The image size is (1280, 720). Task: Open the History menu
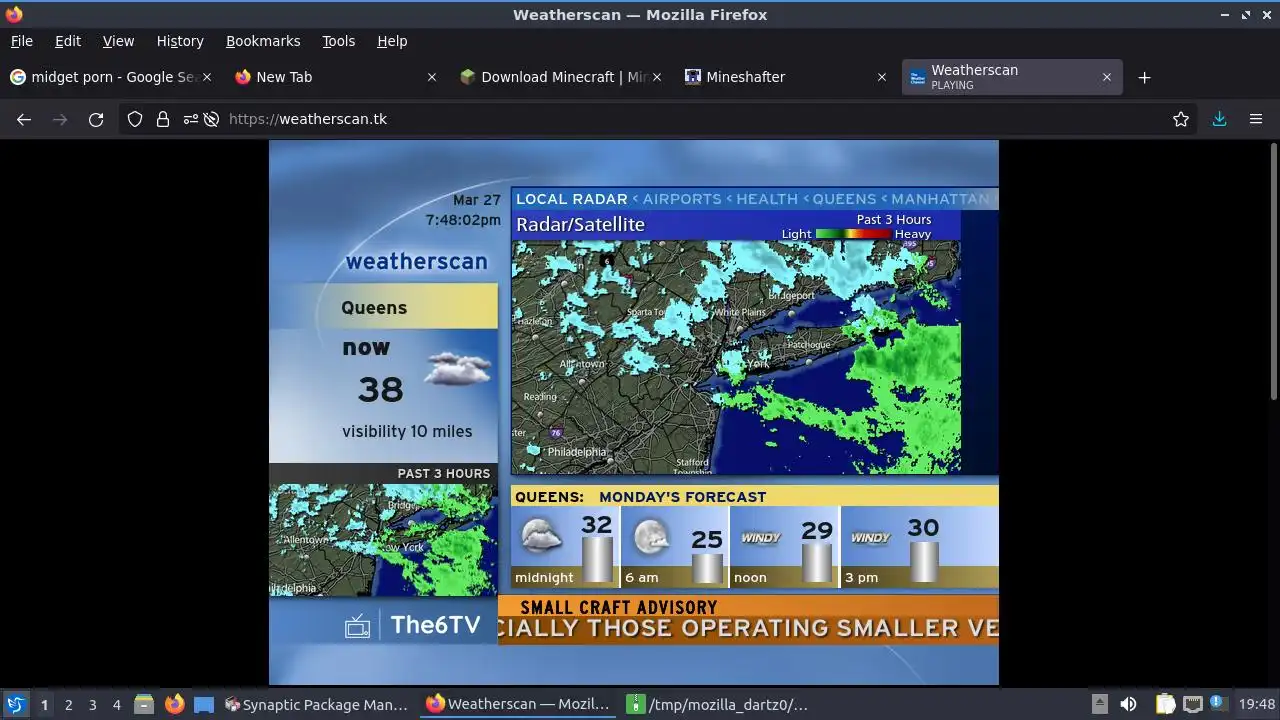[180, 41]
